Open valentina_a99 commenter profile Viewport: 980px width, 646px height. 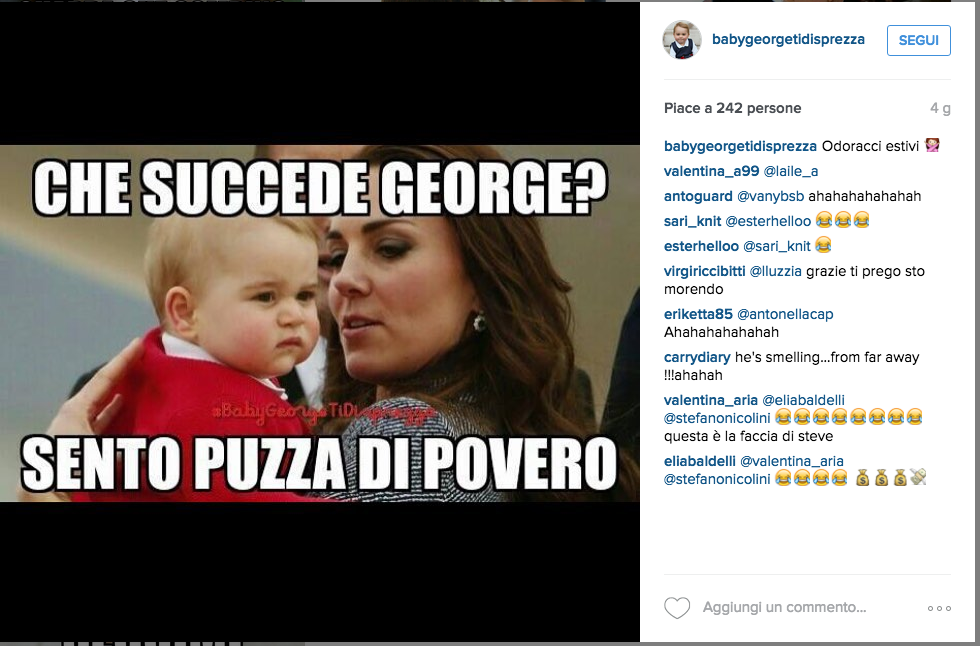click(x=711, y=171)
